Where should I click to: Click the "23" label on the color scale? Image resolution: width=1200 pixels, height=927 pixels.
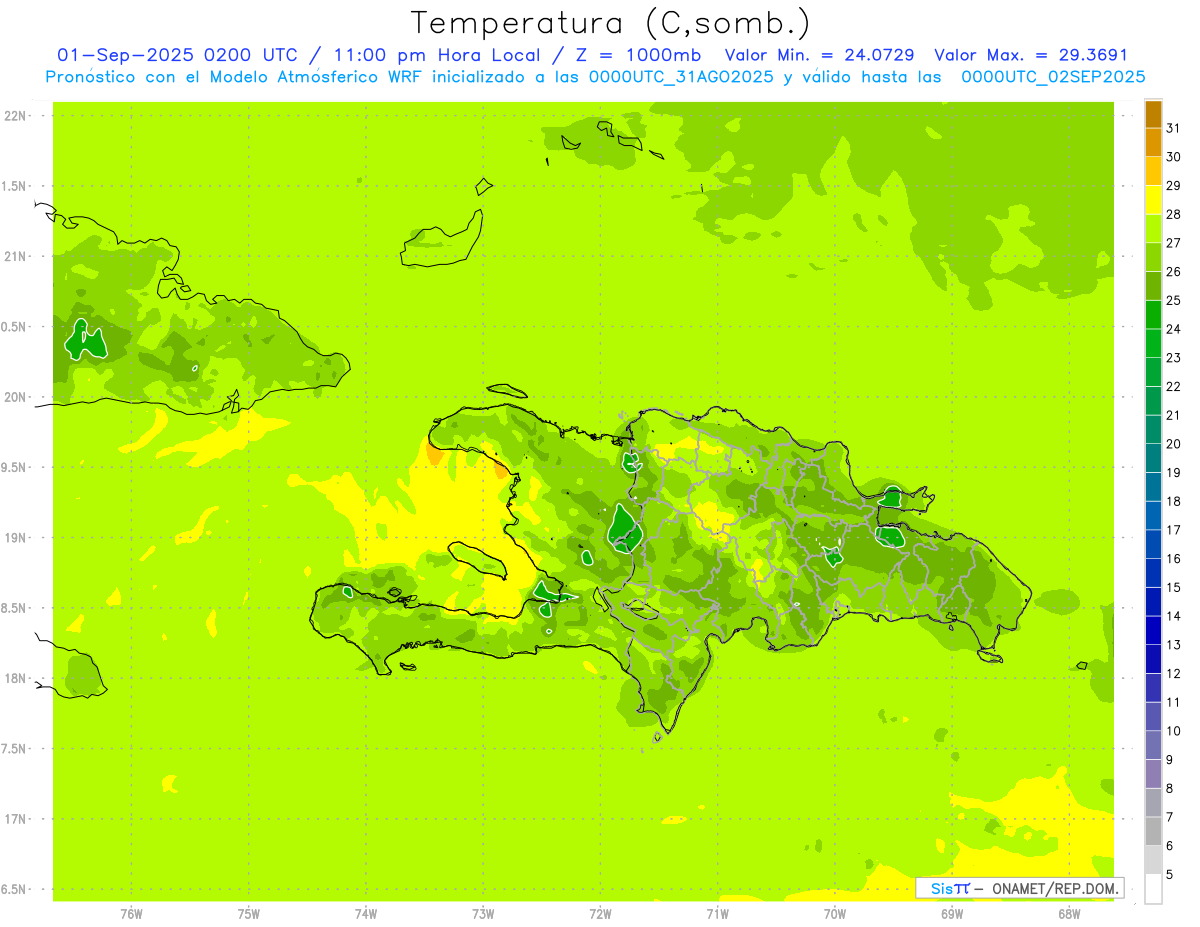pos(1174,358)
